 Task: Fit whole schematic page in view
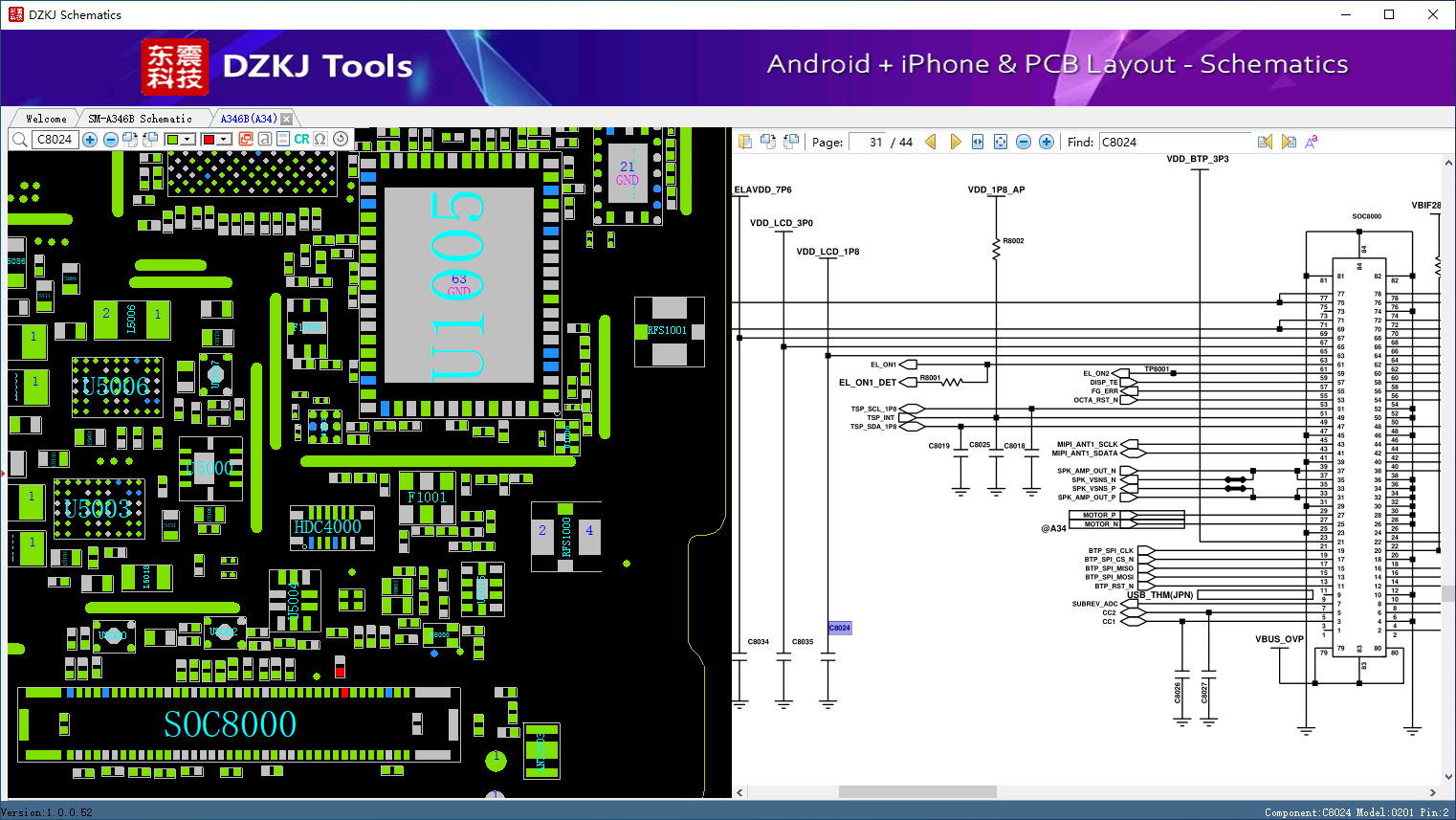tap(1001, 142)
